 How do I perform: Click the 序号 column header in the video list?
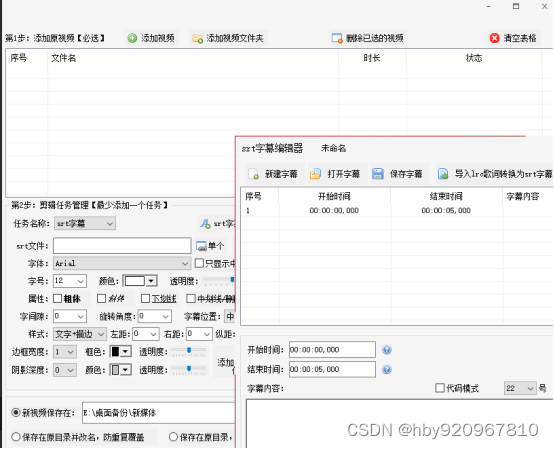(x=27, y=58)
